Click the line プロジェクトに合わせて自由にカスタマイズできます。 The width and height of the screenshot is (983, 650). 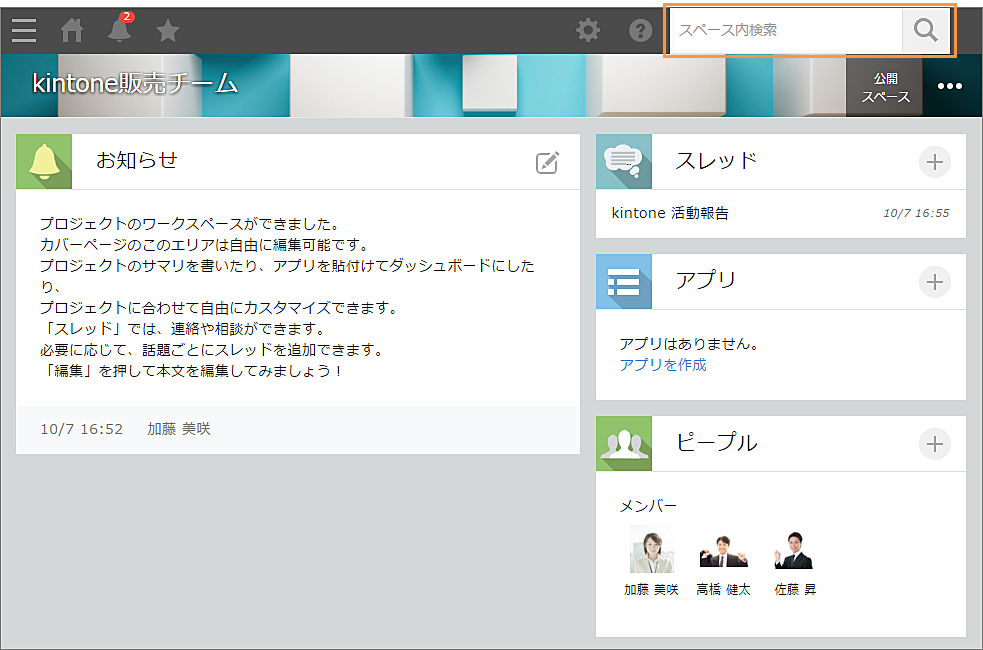click(x=219, y=308)
